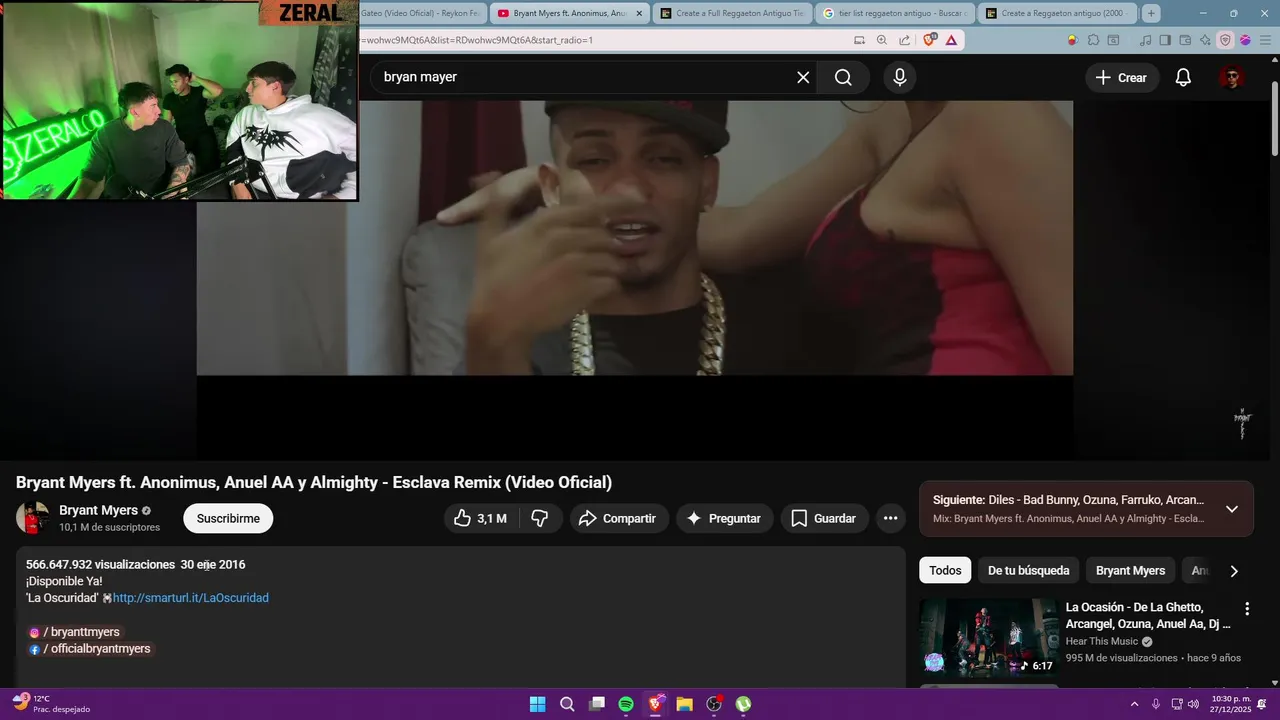
Task: Open a new browser tab
Action: point(1151,13)
